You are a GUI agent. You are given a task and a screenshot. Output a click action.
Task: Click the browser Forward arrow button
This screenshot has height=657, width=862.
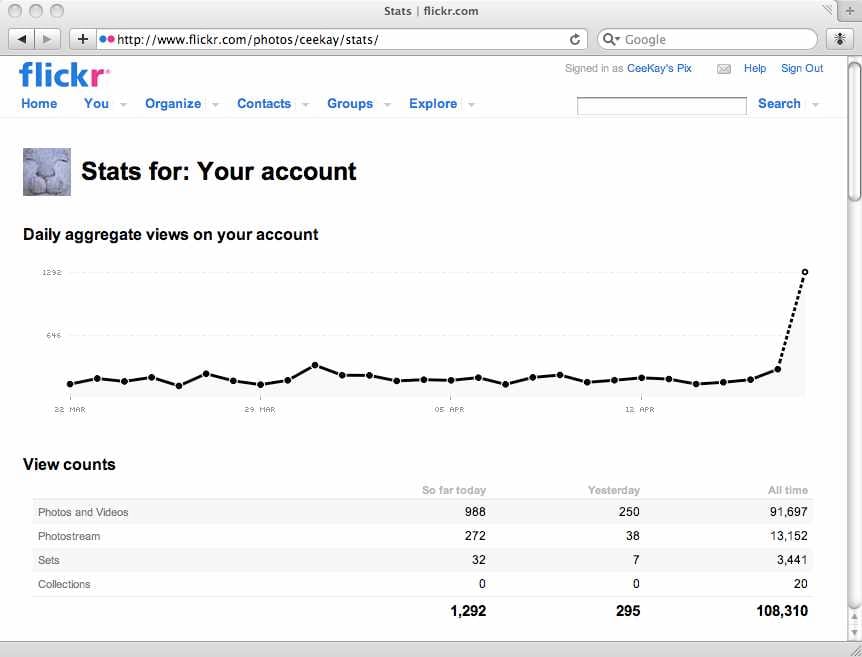[x=48, y=39]
